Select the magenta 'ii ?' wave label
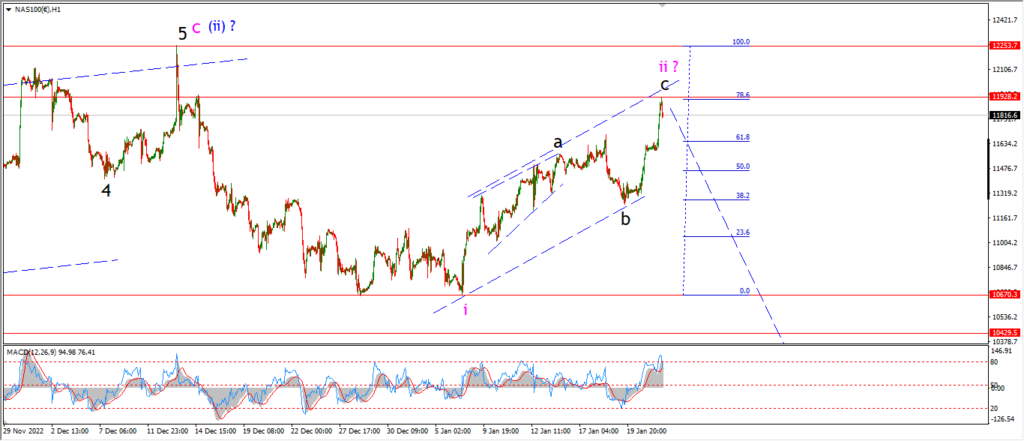Image resolution: width=1024 pixels, height=441 pixels. pos(668,65)
